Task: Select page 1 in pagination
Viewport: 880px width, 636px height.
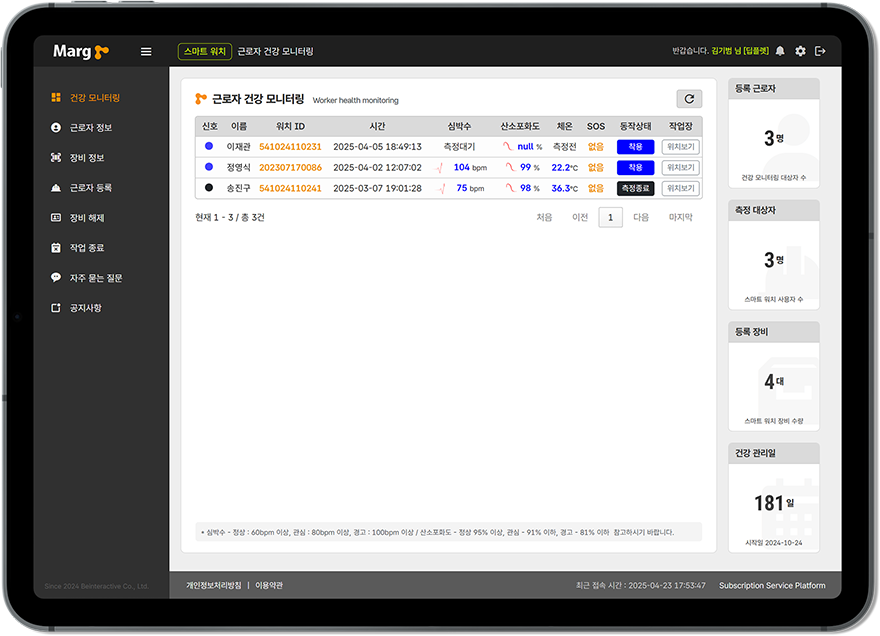Action: click(x=611, y=217)
